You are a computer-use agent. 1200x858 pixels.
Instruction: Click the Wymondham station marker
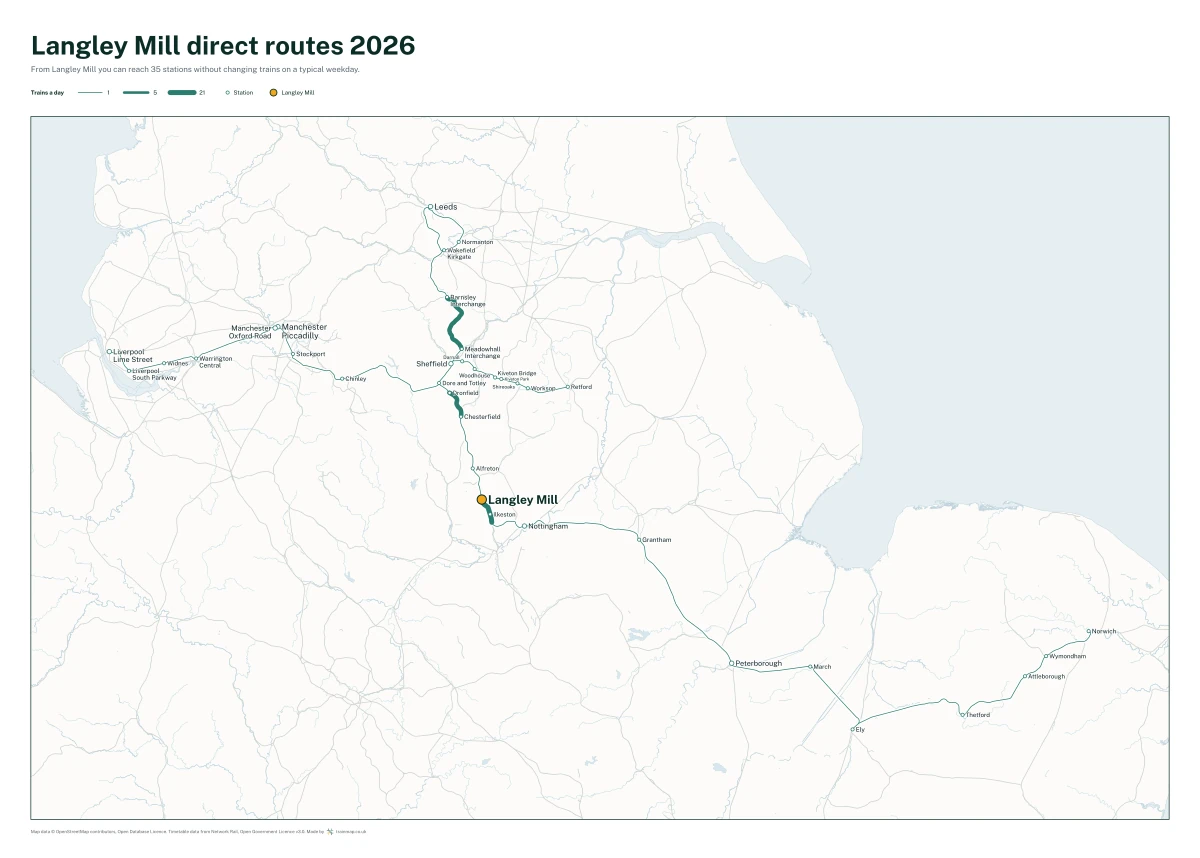1046,656
